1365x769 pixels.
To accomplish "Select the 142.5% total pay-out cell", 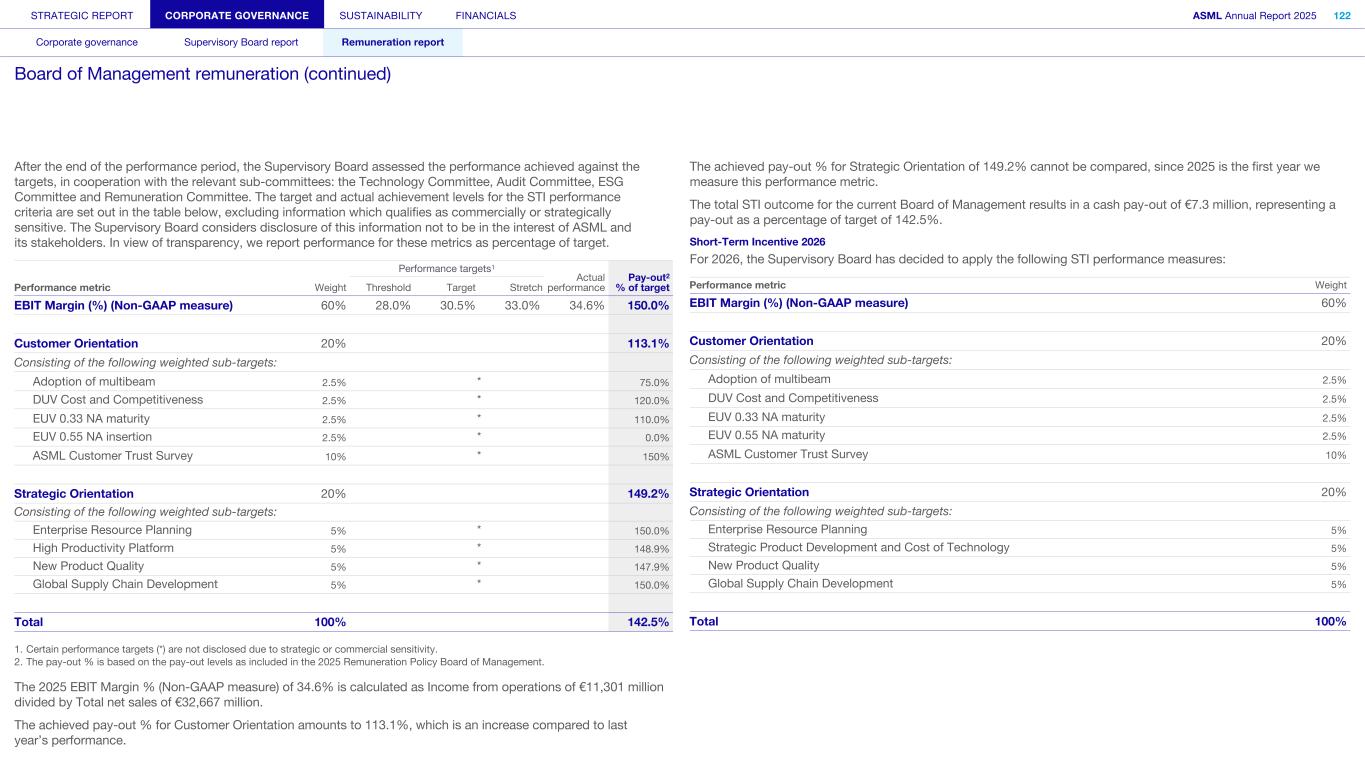I will [x=647, y=622].
